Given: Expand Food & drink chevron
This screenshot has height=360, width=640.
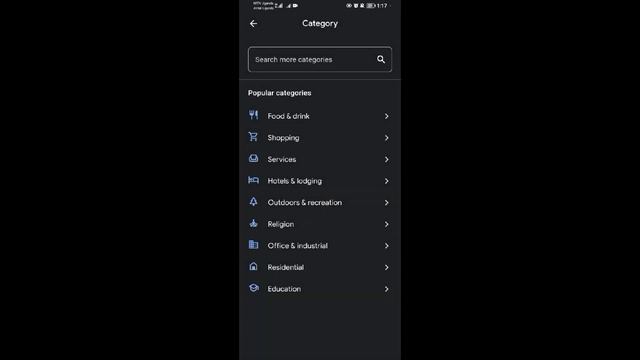Looking at the screenshot, I should 386,116.
